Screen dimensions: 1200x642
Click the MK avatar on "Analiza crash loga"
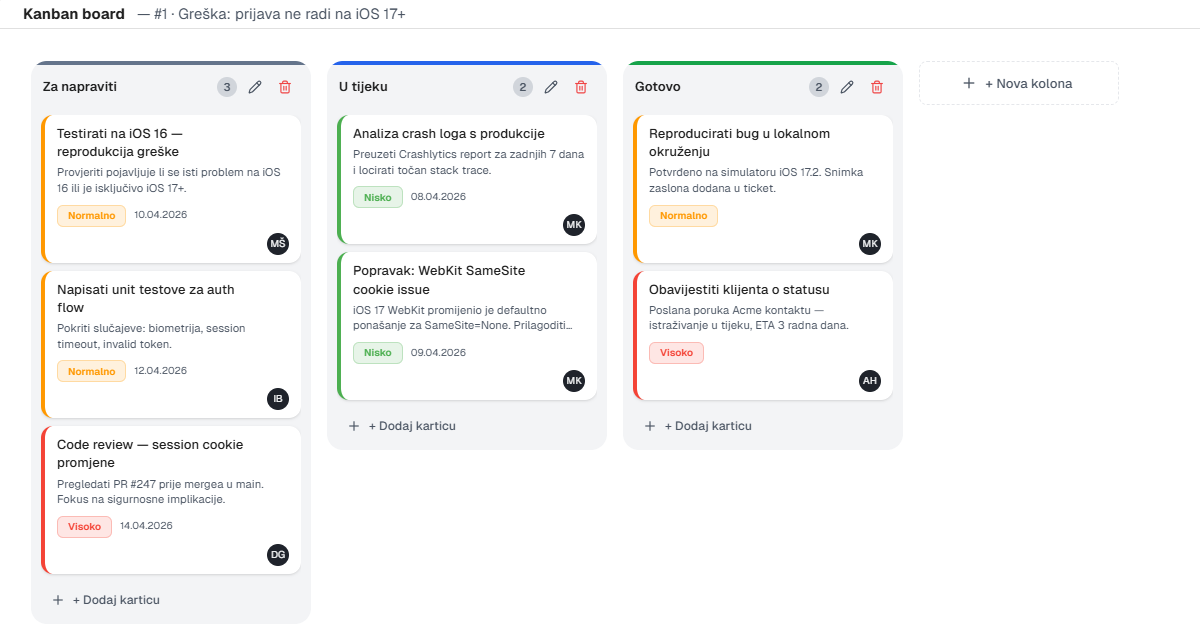coord(574,225)
